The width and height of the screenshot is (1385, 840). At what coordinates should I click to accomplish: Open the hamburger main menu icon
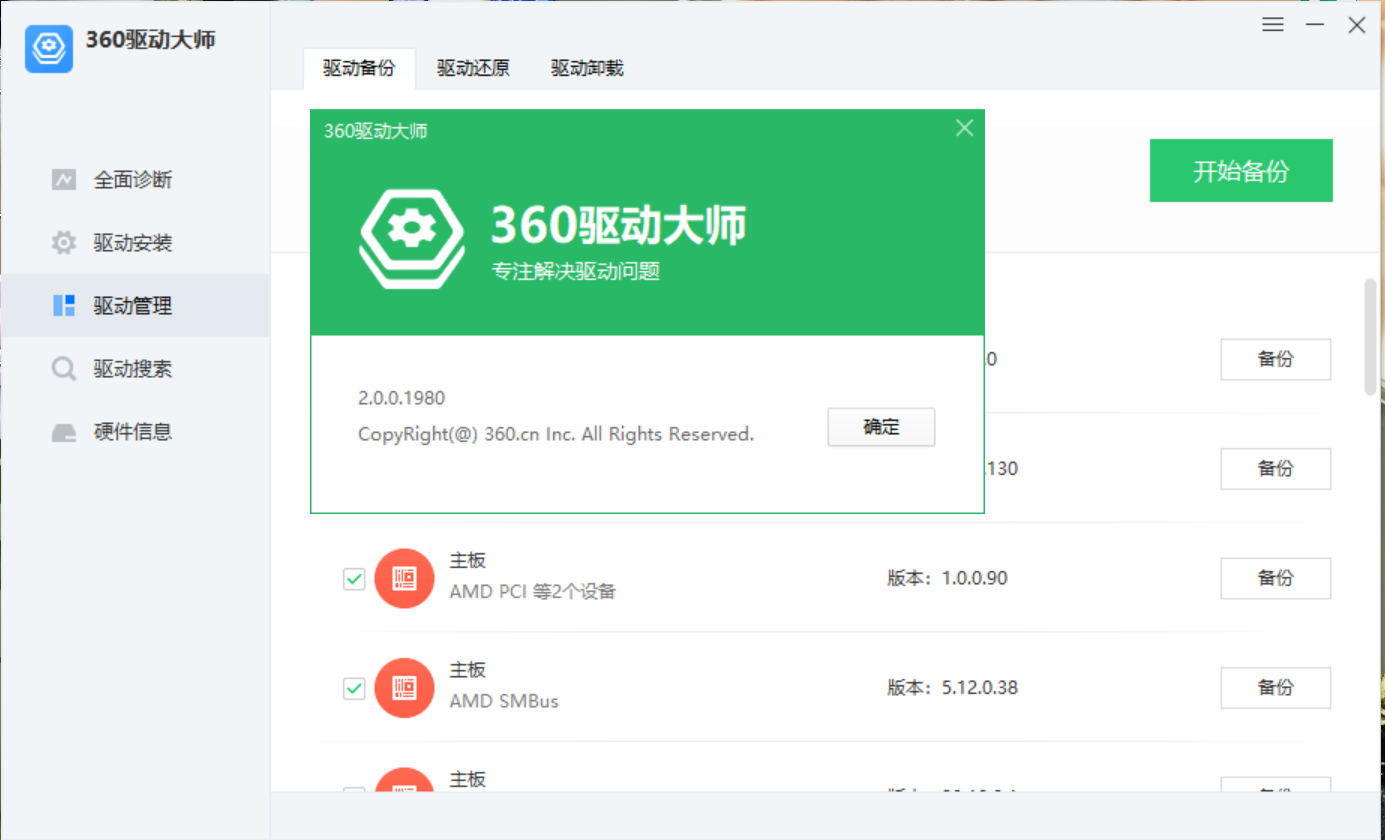point(1273,25)
